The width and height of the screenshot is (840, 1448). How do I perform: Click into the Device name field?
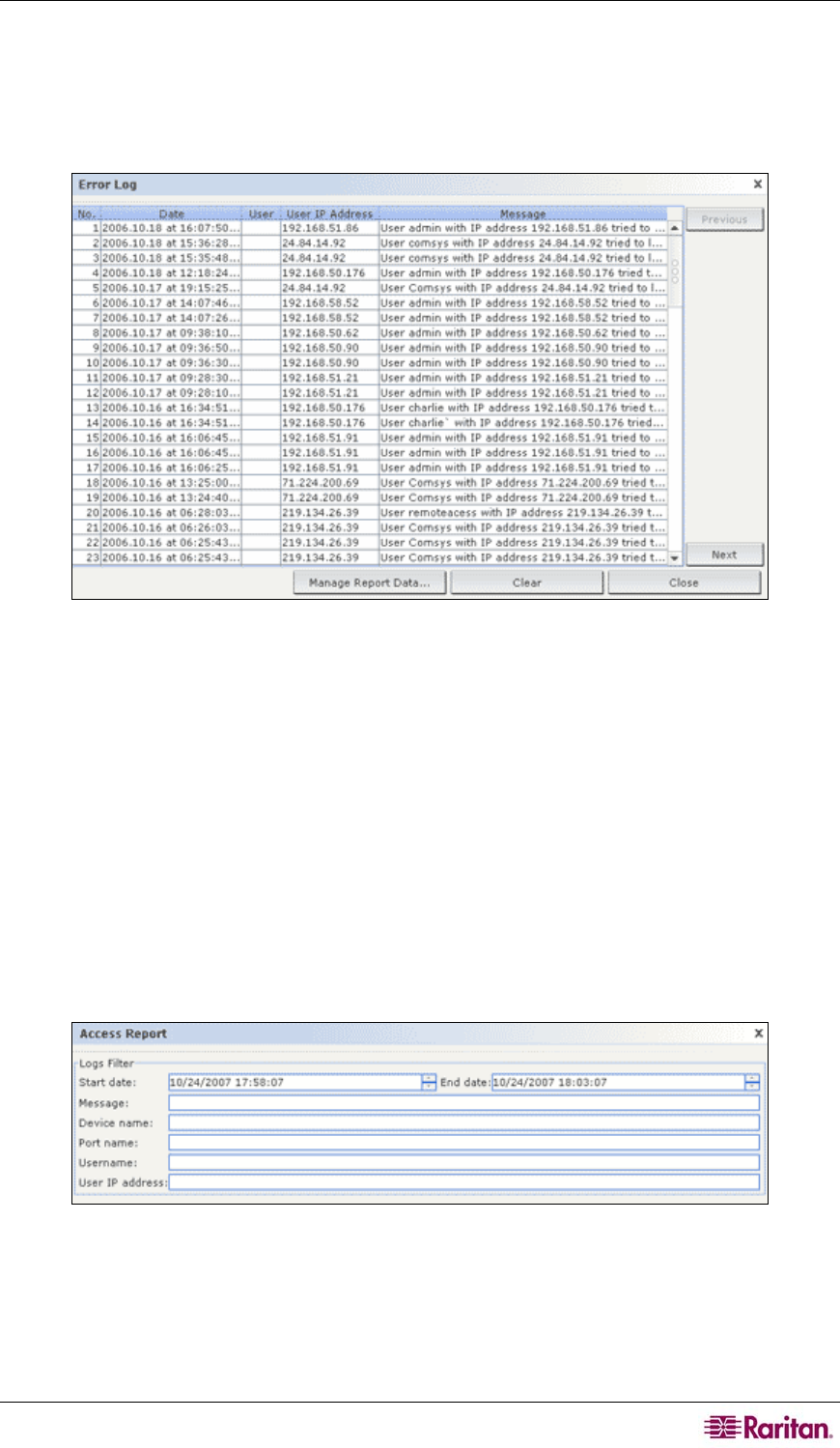point(463,1122)
